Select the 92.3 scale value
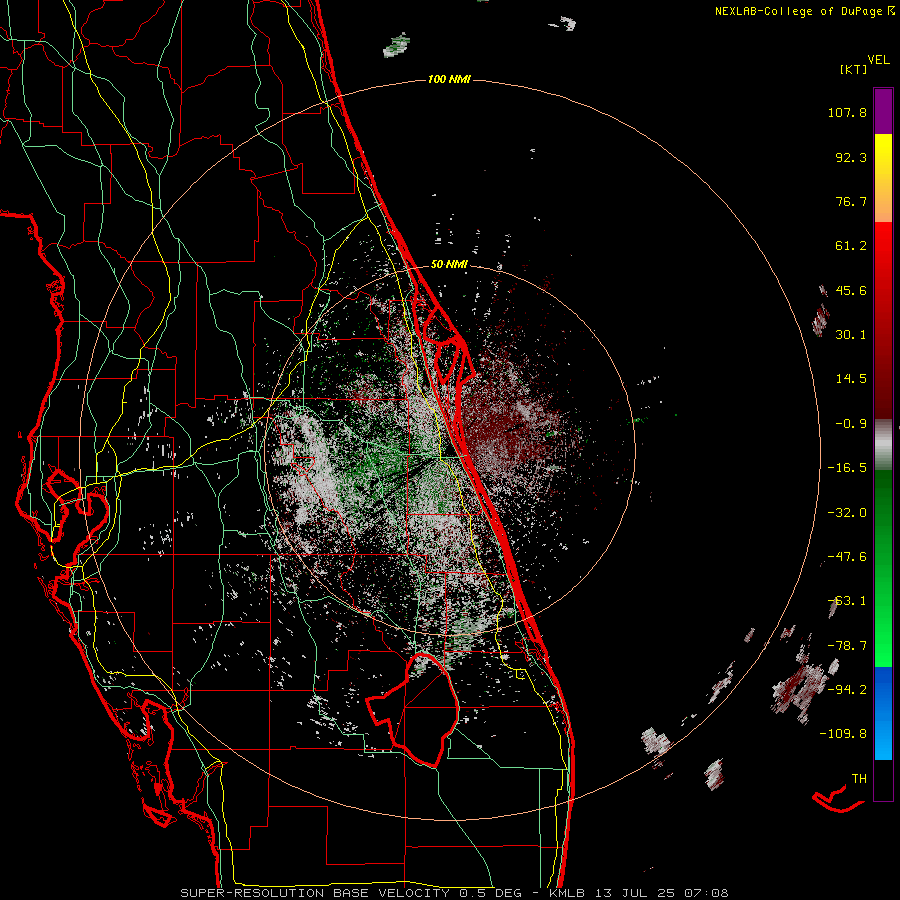 click(x=851, y=157)
